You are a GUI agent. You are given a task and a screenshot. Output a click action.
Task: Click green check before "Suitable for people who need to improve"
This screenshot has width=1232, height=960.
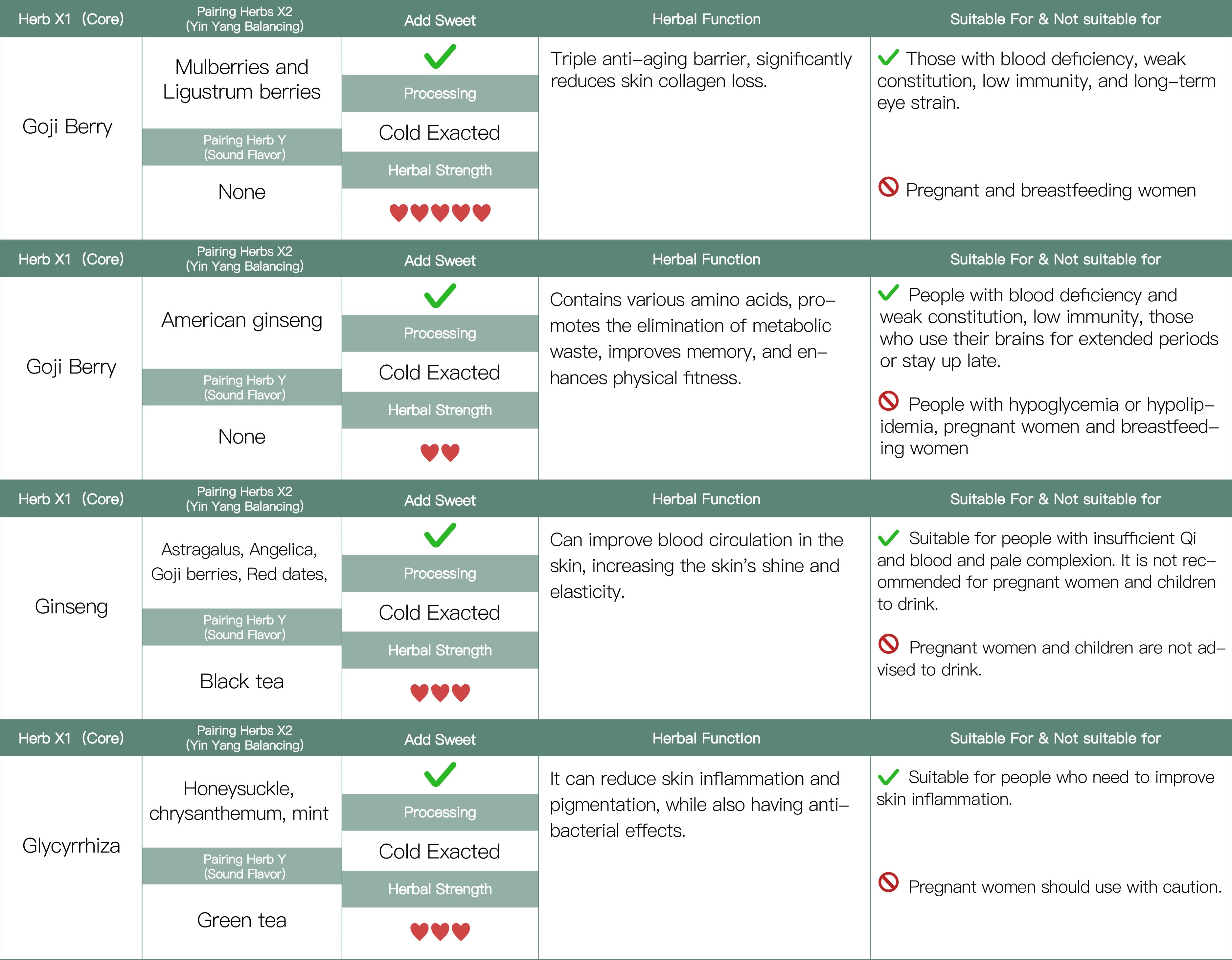click(x=888, y=777)
